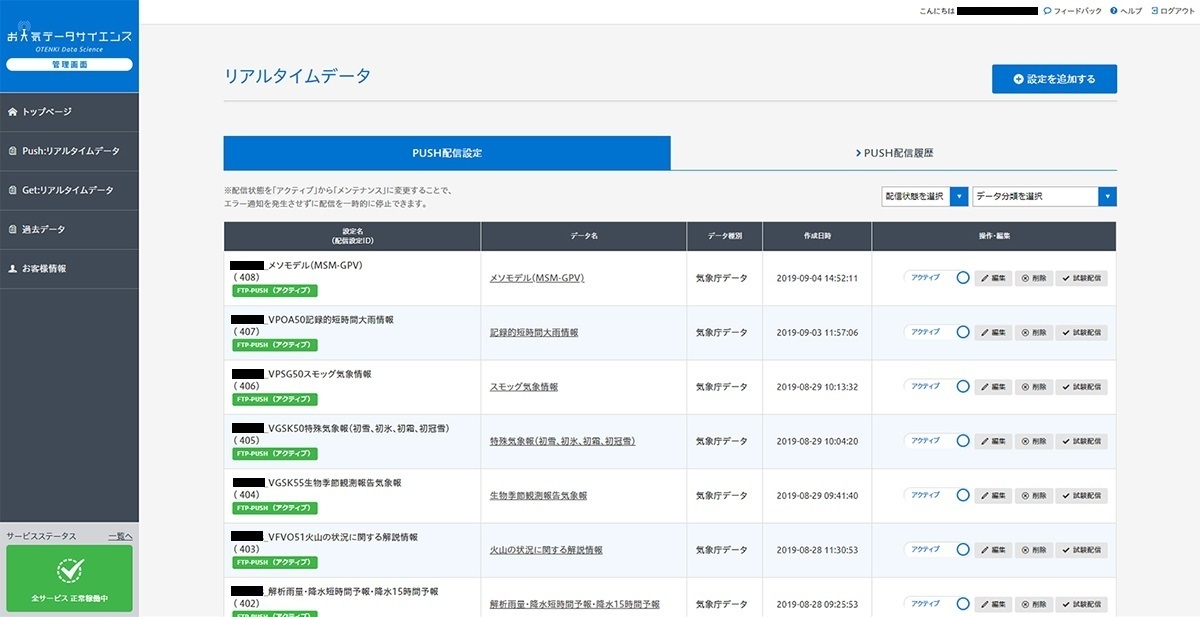Screen dimensions: 1200x617
Task: Click the edit button for setting 408
Action: tap(993, 278)
